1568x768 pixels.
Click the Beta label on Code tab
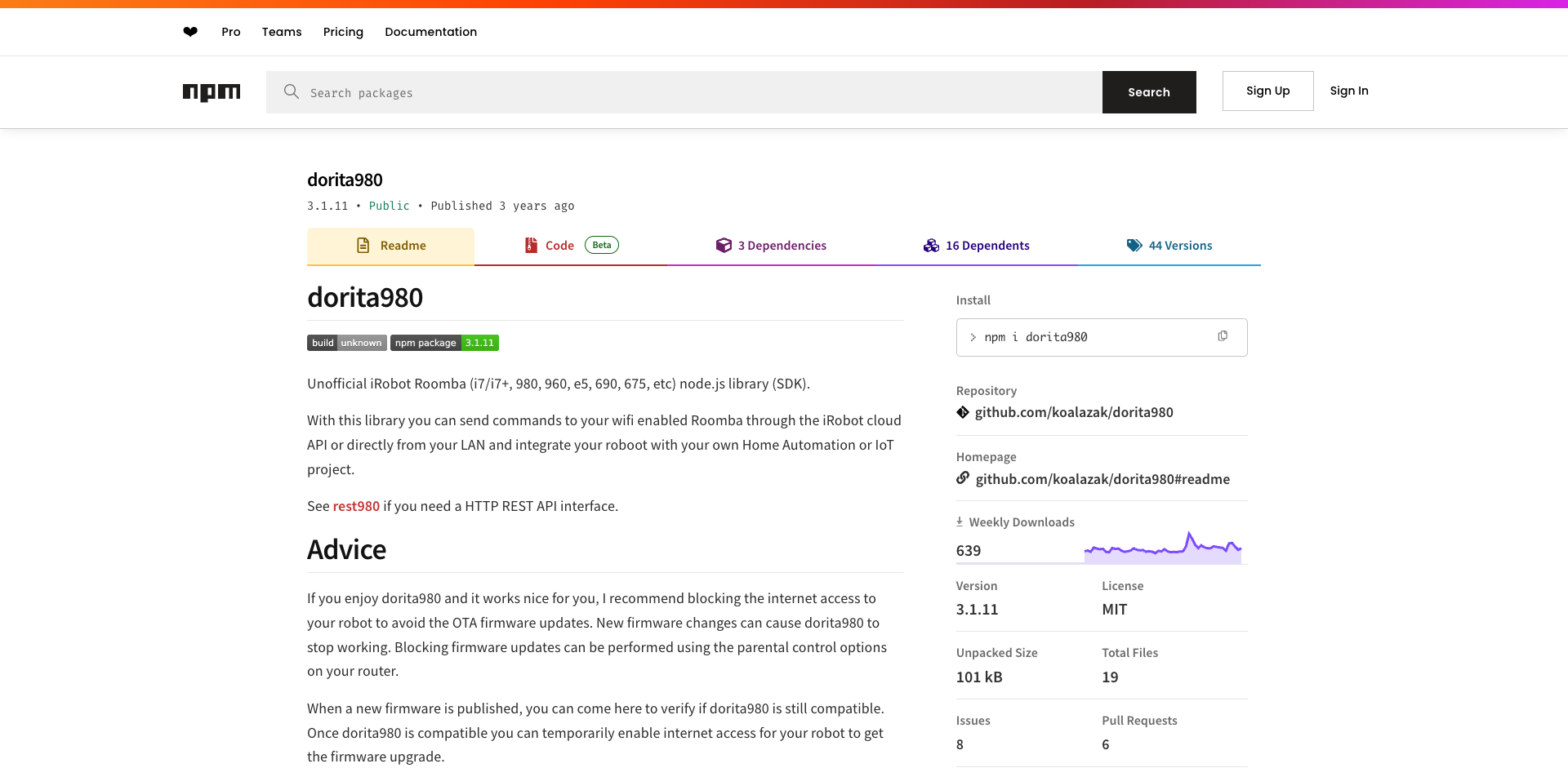(602, 245)
